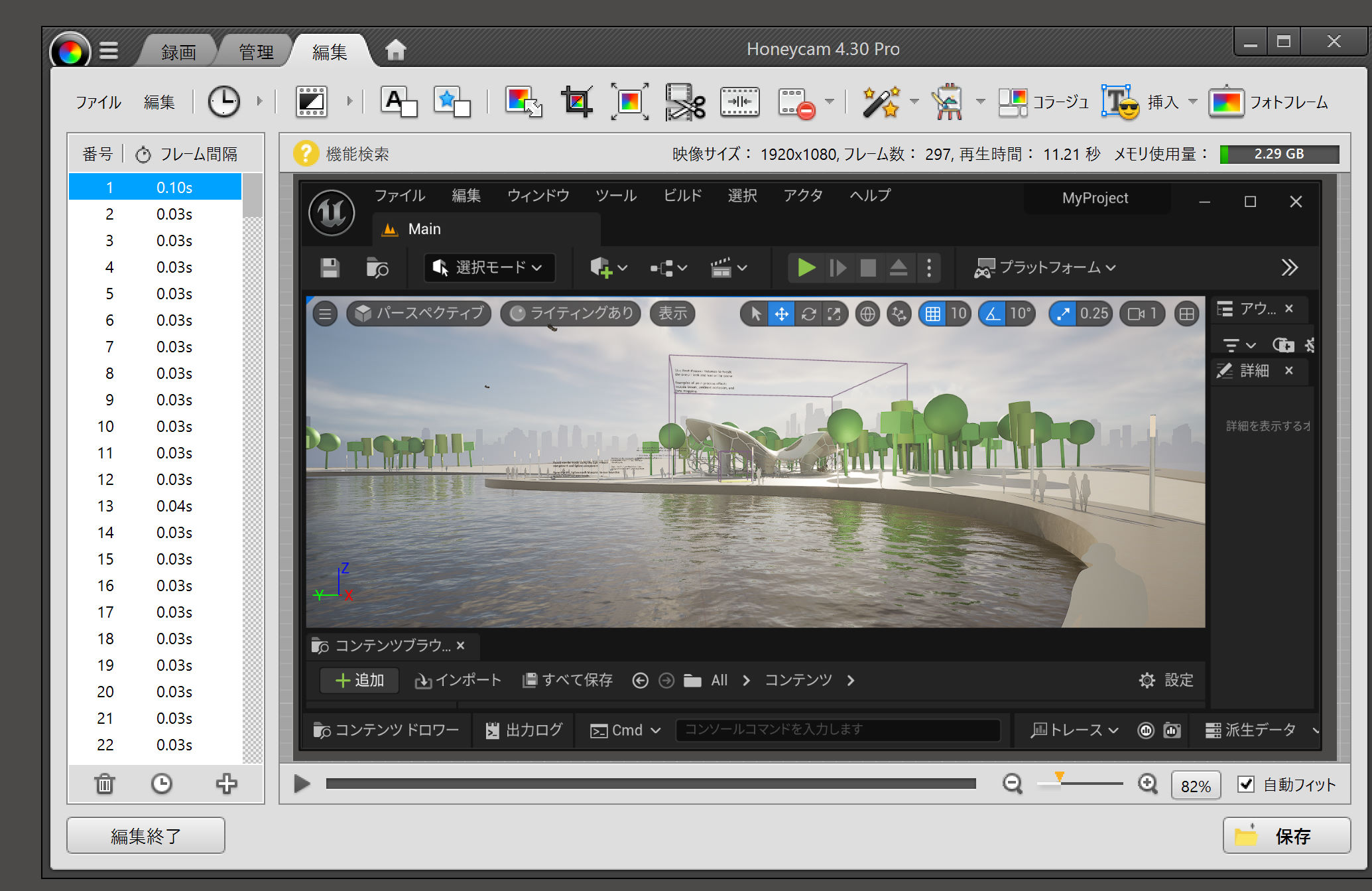Toggle the 自動フィット checkbox
1372x891 pixels.
point(1246,784)
